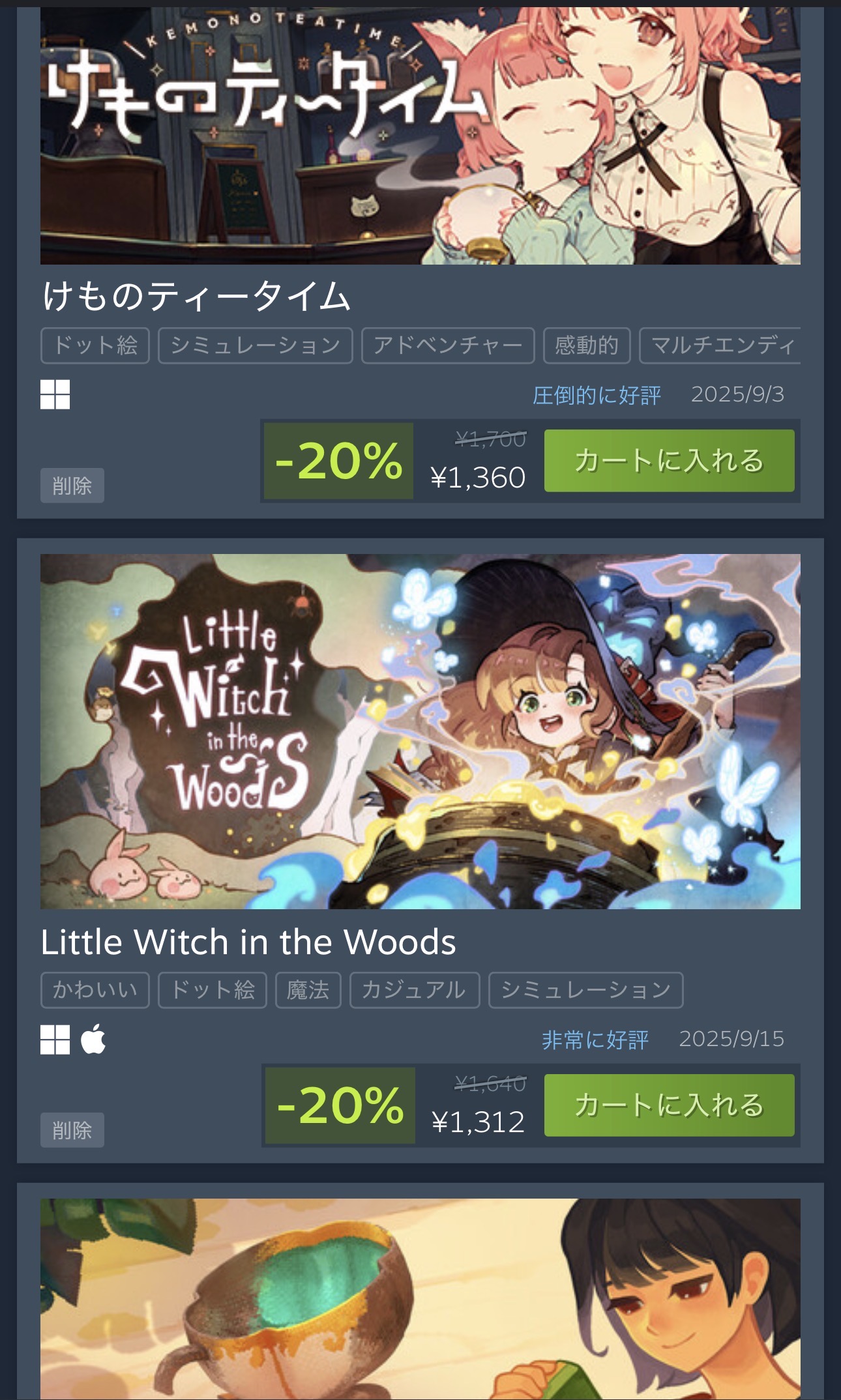Click the Windows platform icon under けものティータイム
The image size is (841, 1400).
[55, 394]
